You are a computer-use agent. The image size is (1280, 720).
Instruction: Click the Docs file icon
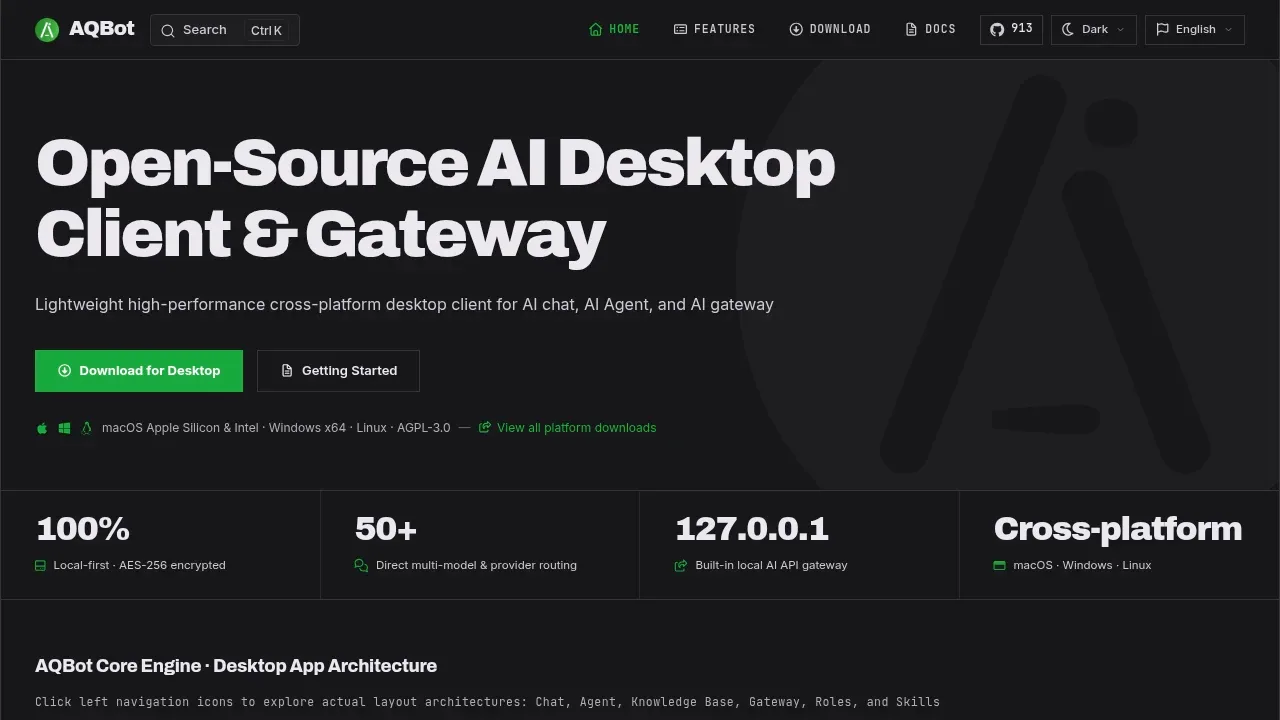tap(911, 29)
